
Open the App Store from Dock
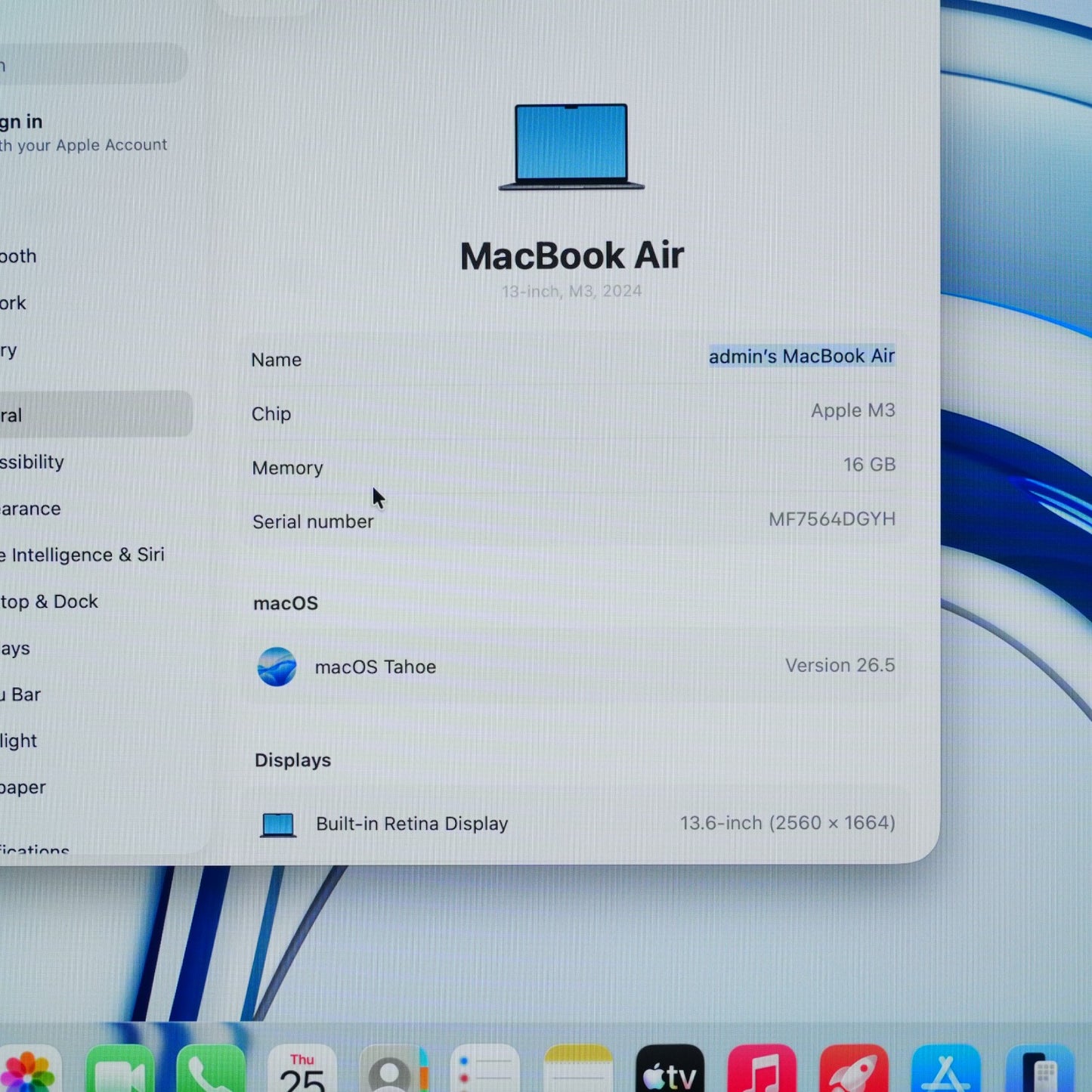coord(946,1069)
